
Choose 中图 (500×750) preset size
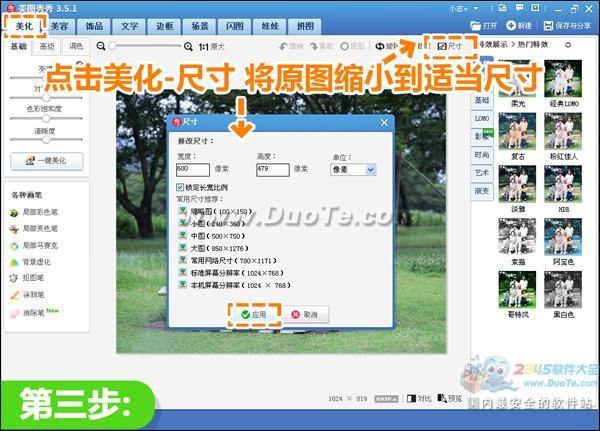coord(212,236)
